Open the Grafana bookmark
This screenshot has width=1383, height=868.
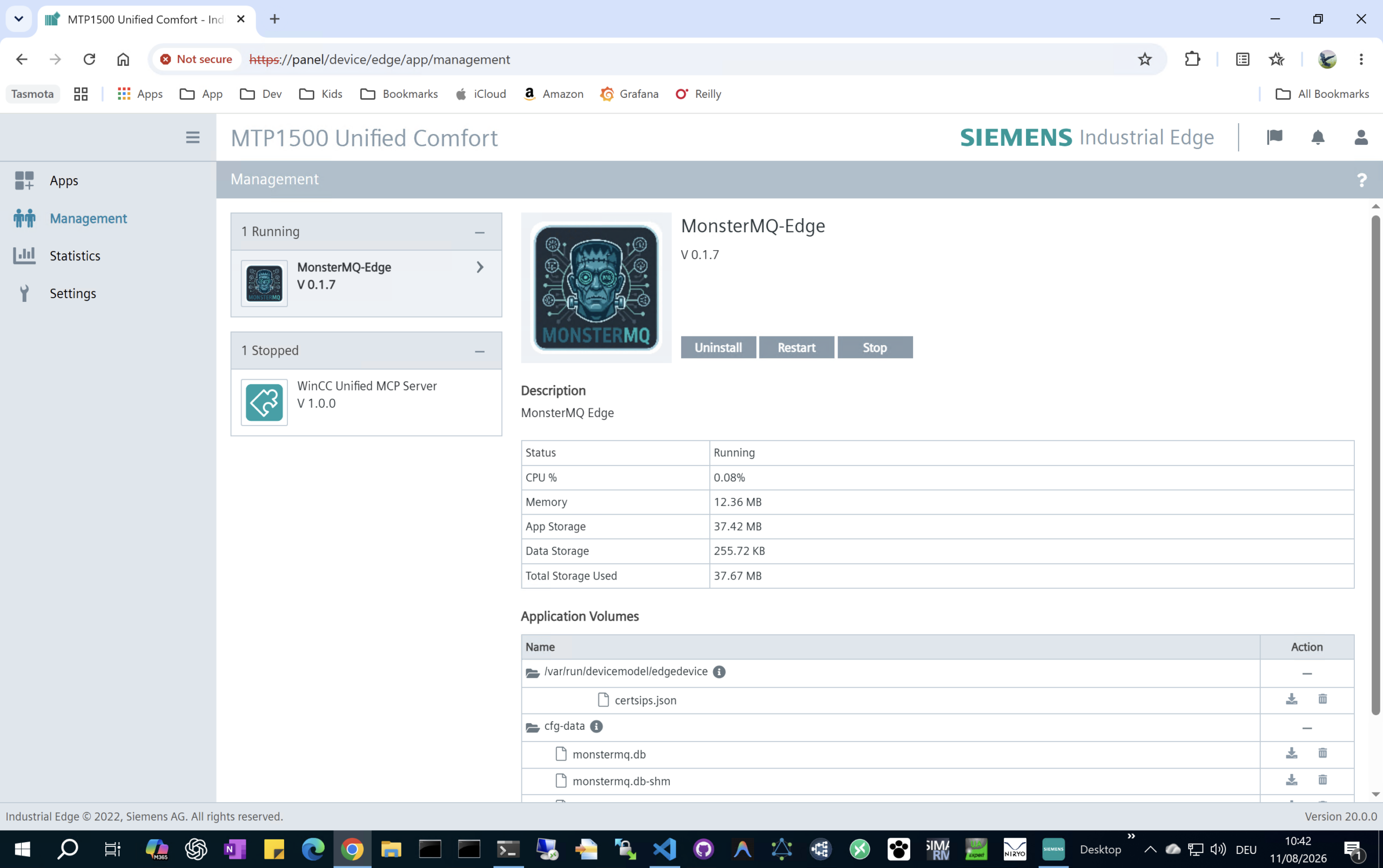[x=629, y=94]
